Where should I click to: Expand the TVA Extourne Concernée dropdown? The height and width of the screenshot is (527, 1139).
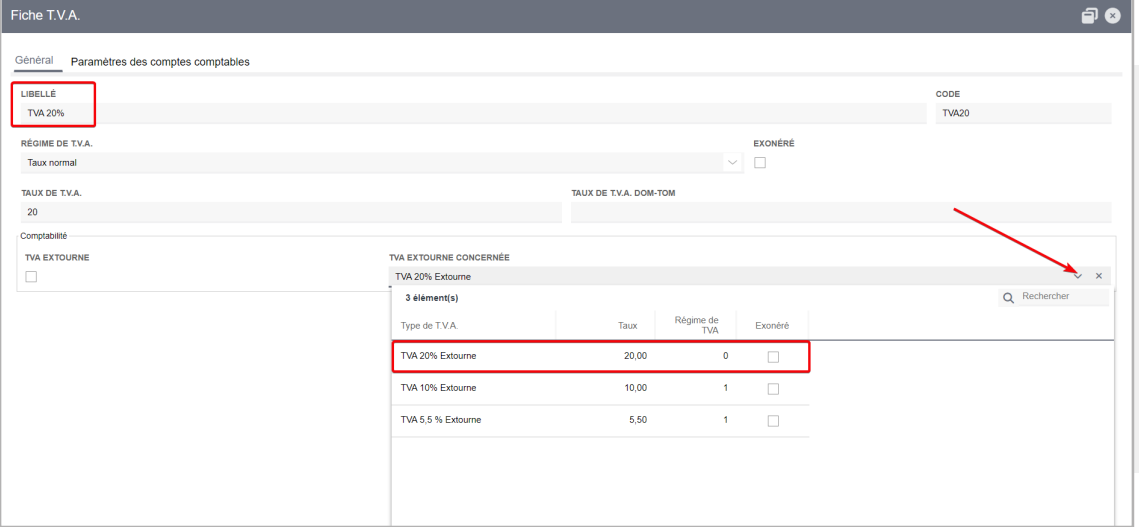tap(1078, 276)
